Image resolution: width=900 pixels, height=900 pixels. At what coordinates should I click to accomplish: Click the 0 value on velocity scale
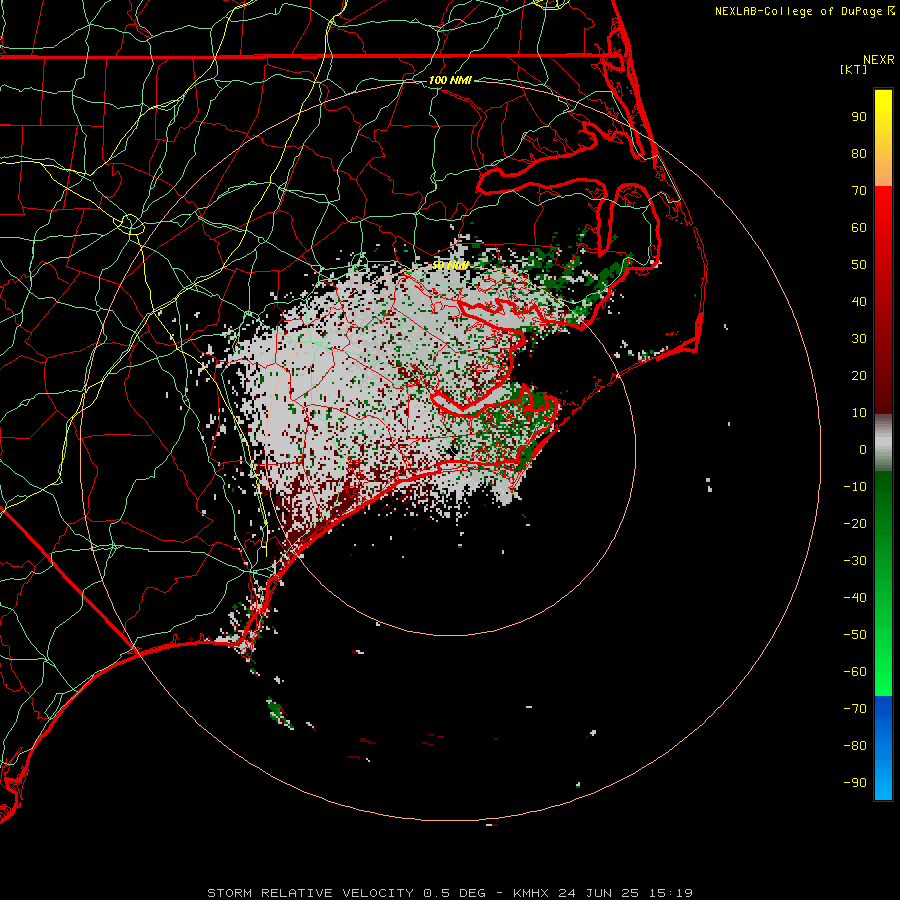(x=863, y=450)
